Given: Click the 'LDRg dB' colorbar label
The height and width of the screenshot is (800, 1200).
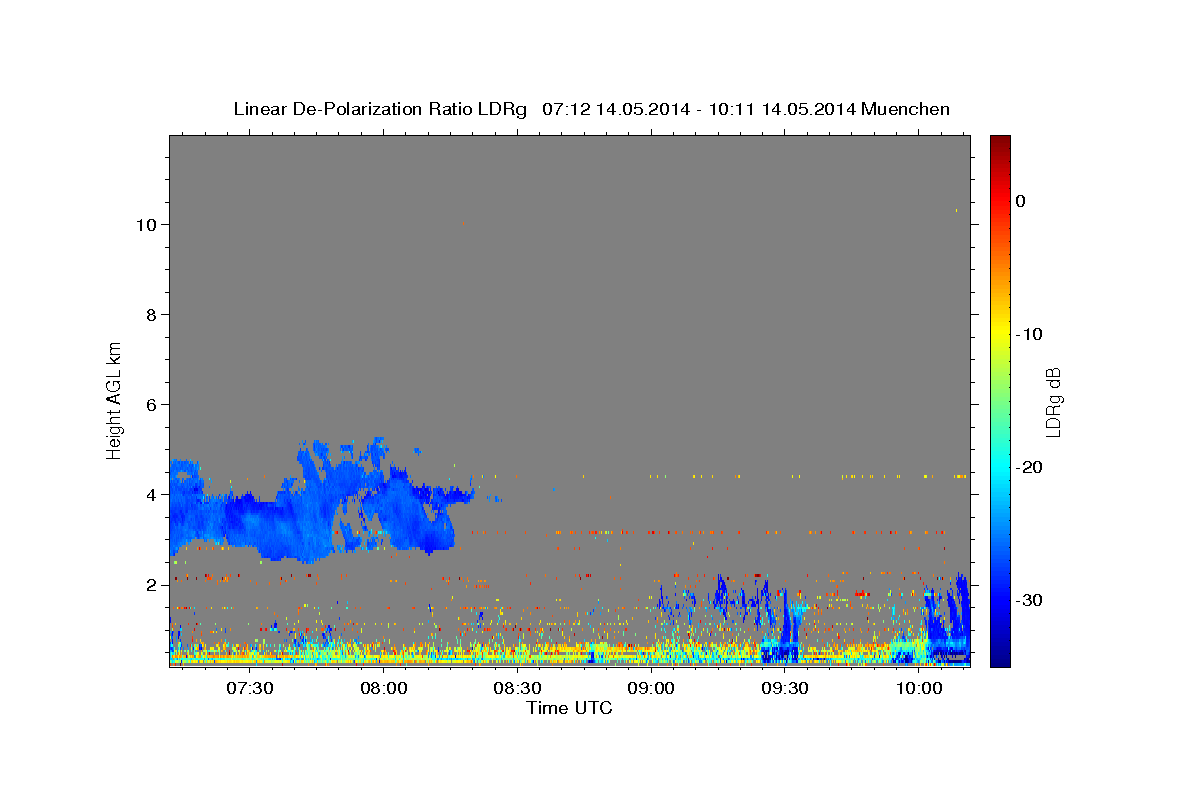Looking at the screenshot, I should (1053, 401).
